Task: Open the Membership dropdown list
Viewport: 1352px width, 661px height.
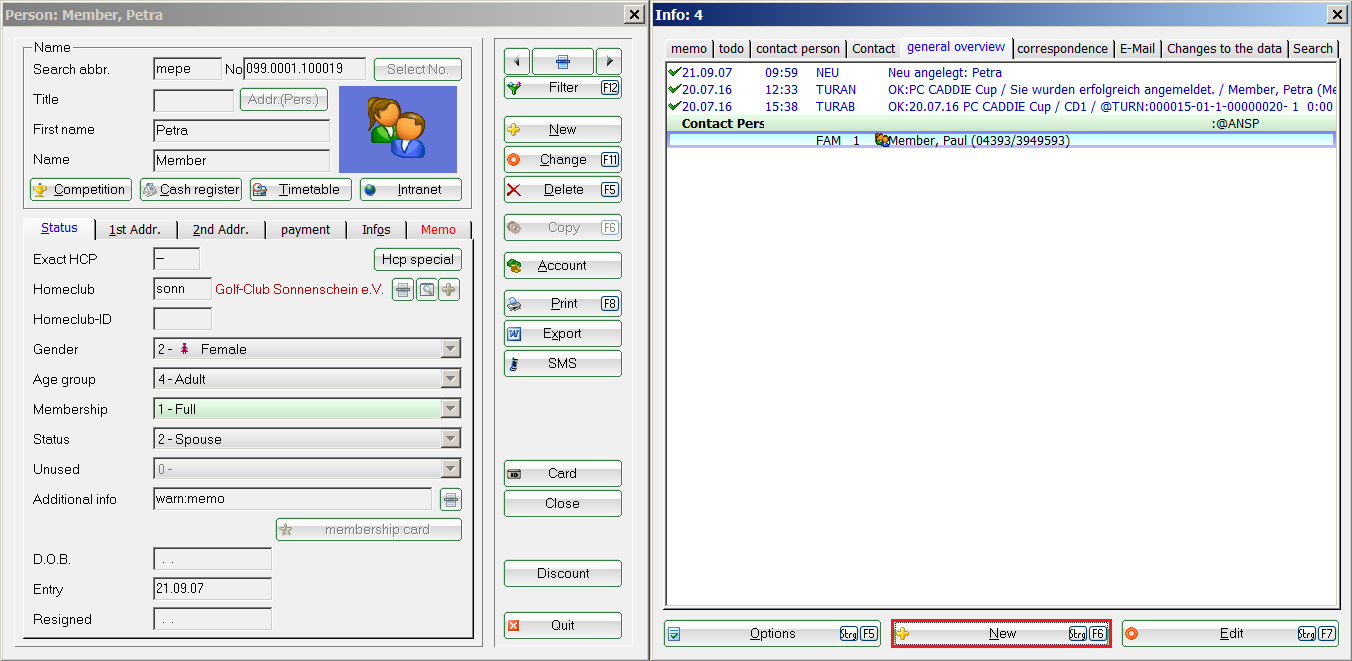Action: tap(451, 409)
